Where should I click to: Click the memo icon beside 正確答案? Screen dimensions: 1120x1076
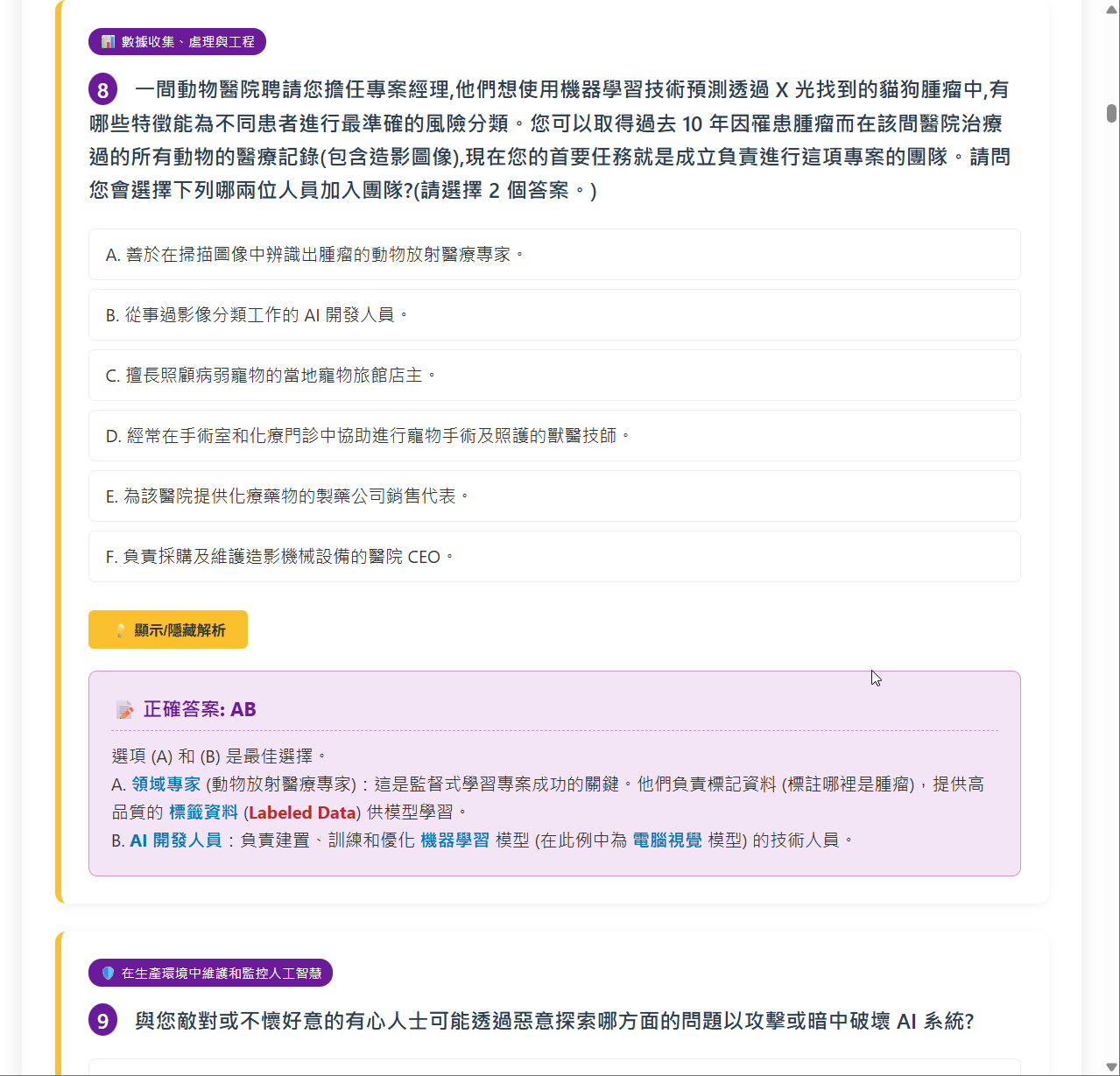124,710
